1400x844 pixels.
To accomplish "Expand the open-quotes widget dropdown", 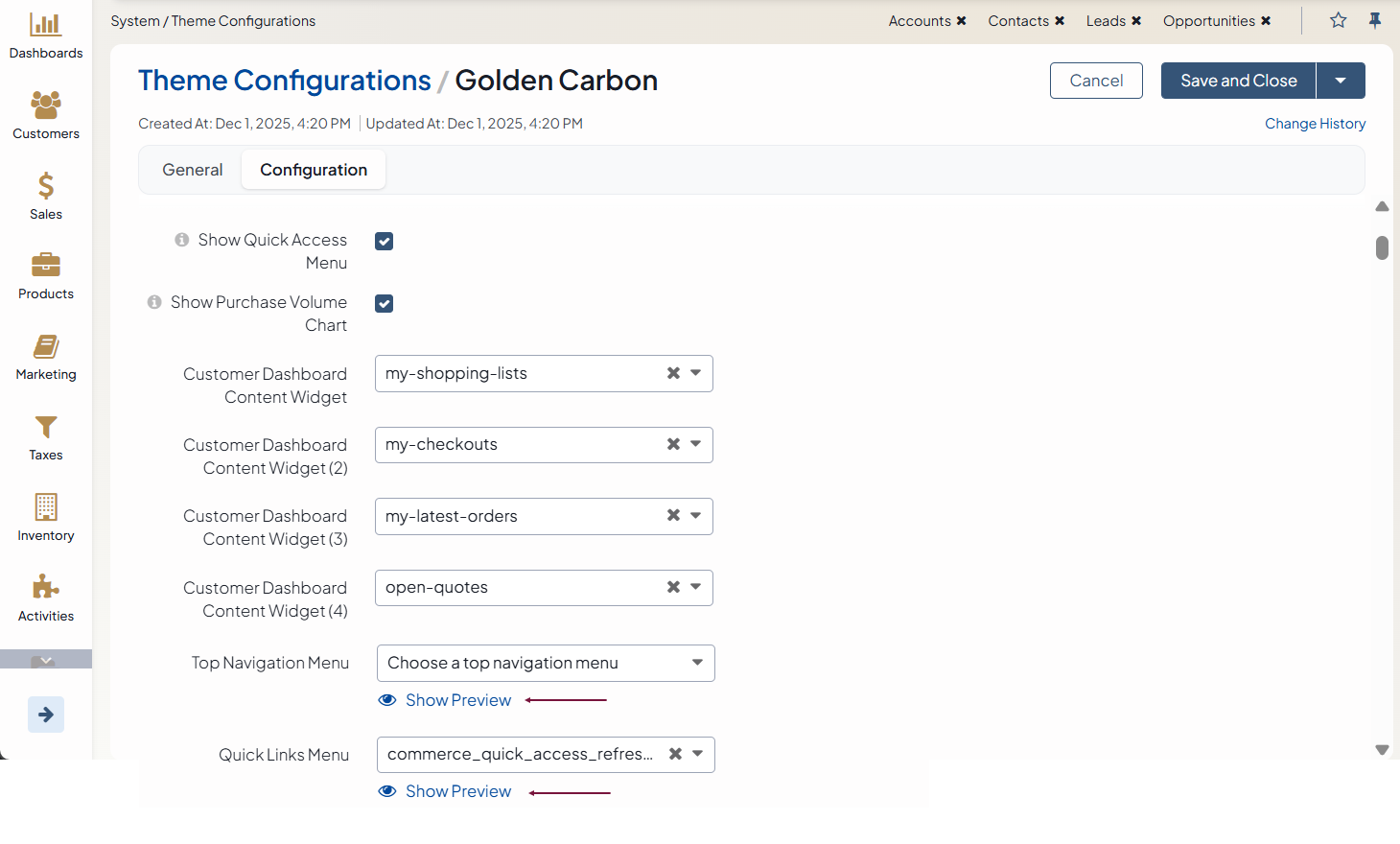I will point(696,587).
